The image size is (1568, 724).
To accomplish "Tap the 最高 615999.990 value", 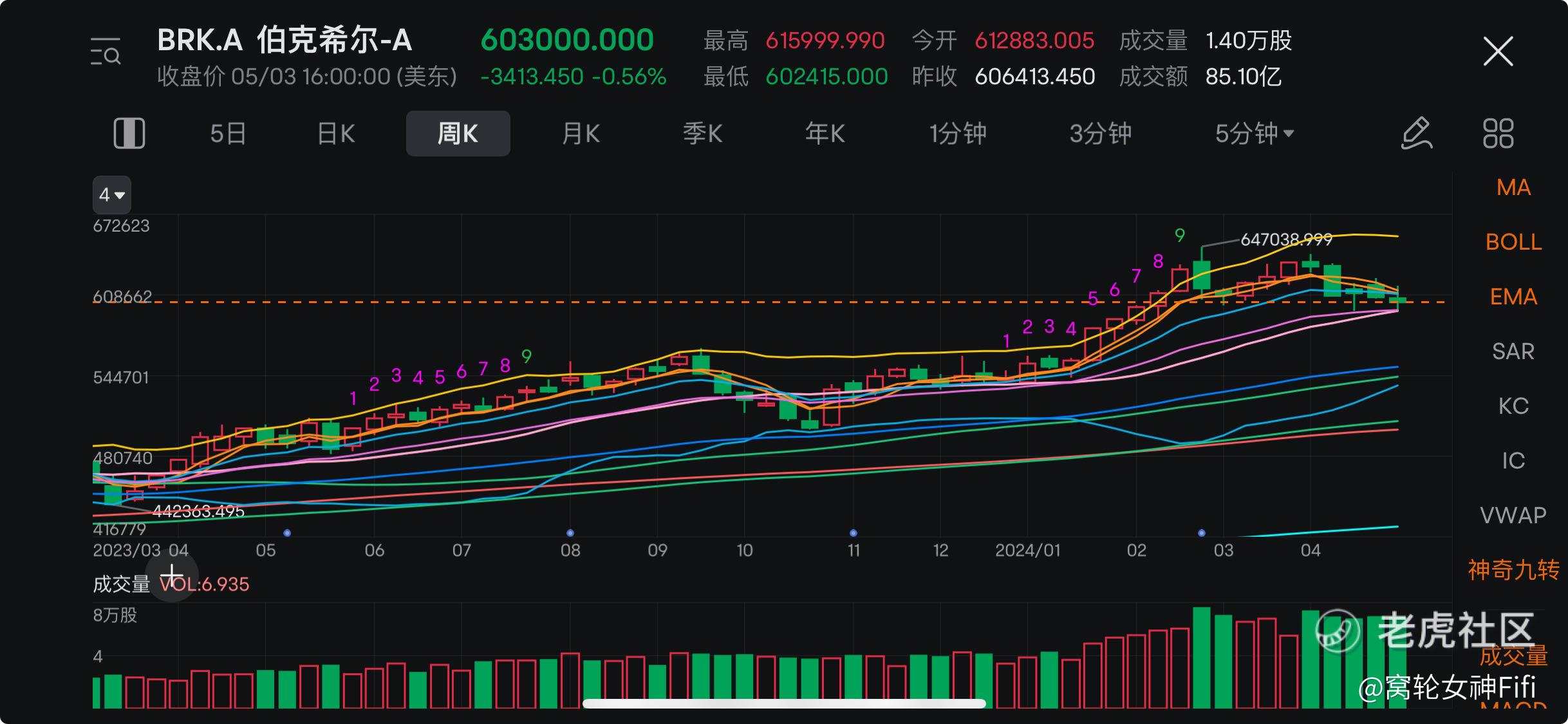I will pos(825,41).
